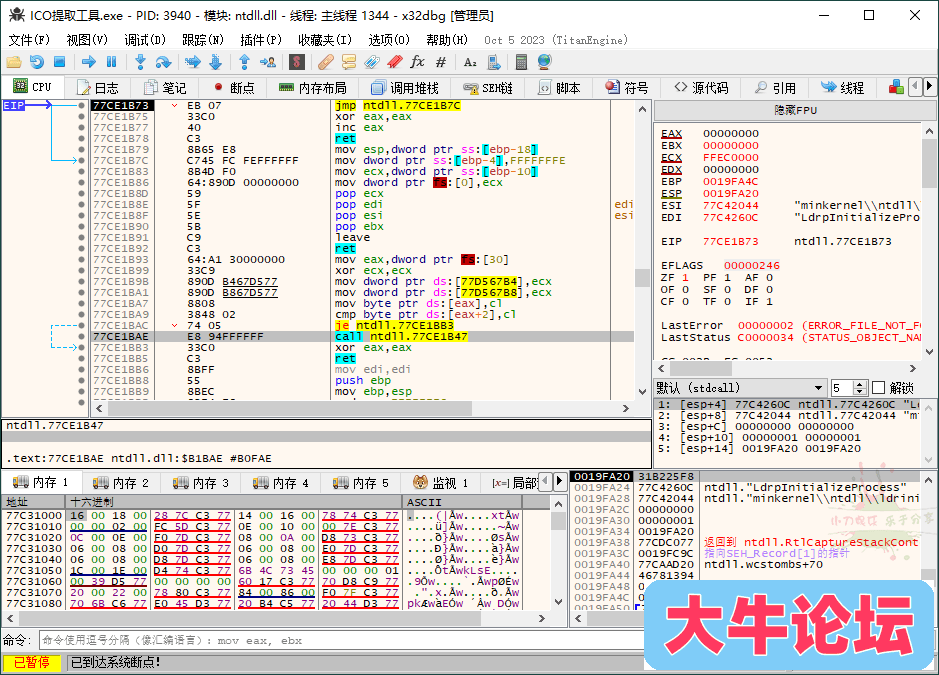
Task: Toggle breakpoint bullet at address 77CE1B79
Action: (81, 149)
